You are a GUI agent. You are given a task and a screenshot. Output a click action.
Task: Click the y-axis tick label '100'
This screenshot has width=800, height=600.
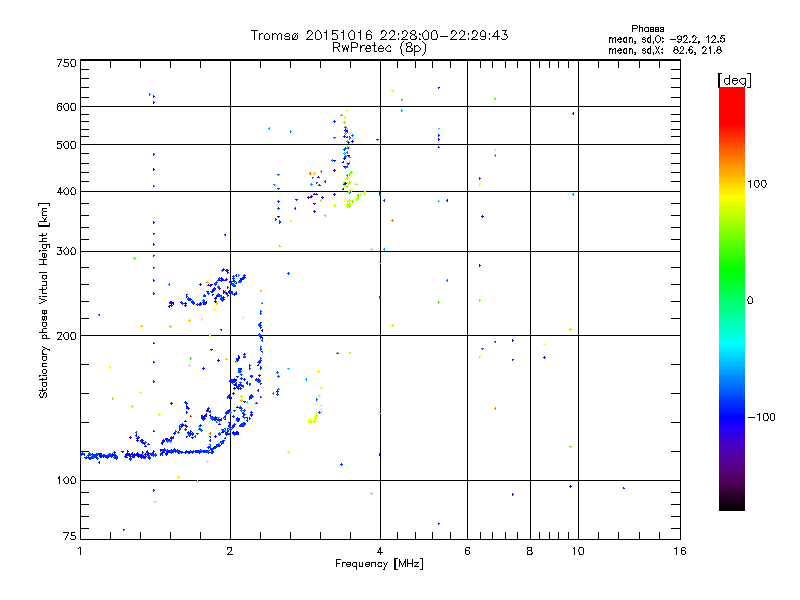[x=66, y=481]
